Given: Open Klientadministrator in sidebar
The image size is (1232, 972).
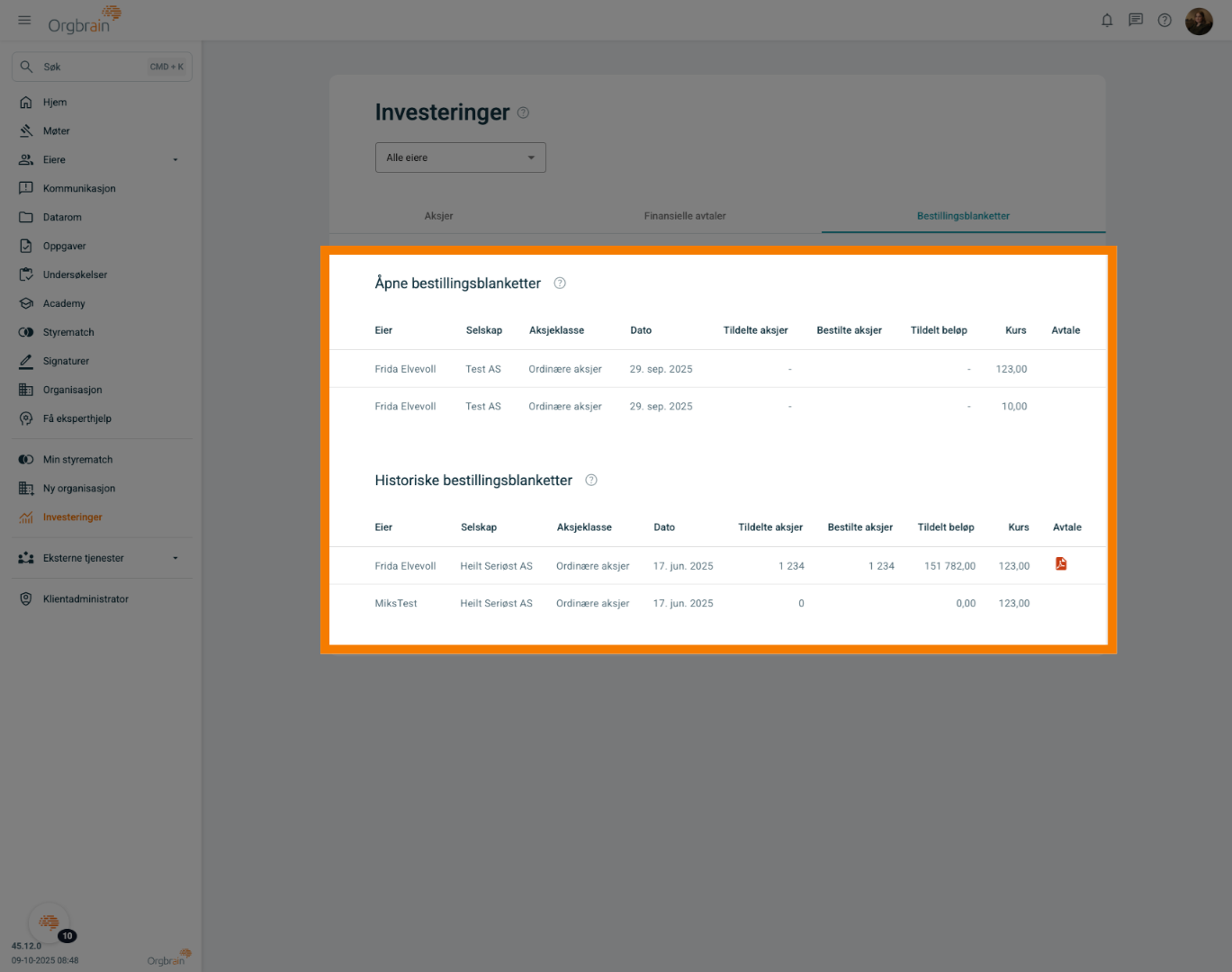Looking at the screenshot, I should (x=85, y=599).
